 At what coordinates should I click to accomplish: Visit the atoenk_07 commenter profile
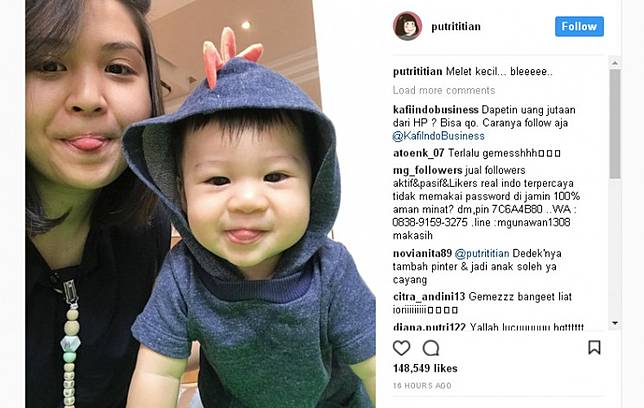tap(419, 153)
